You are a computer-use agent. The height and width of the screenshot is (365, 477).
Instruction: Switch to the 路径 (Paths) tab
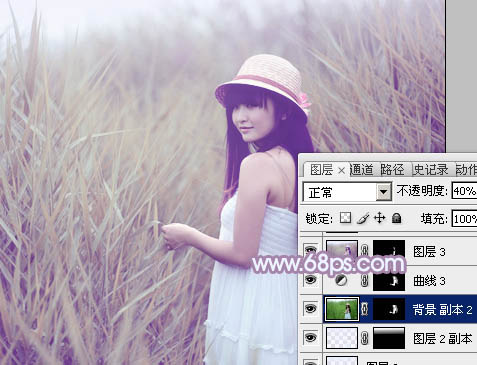(392, 170)
